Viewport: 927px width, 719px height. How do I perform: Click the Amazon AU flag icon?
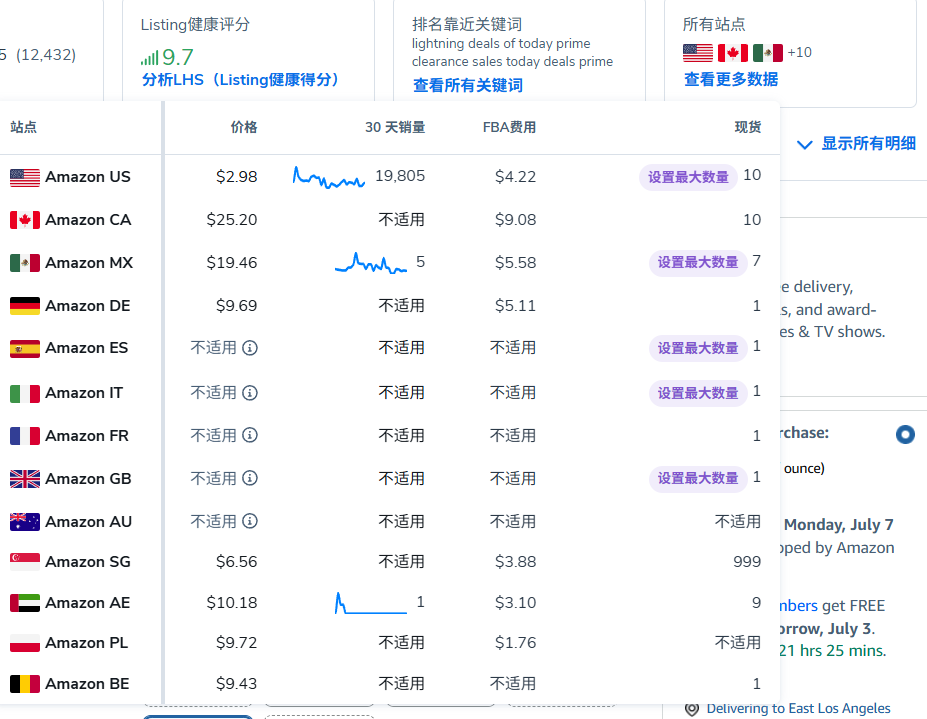(25, 522)
